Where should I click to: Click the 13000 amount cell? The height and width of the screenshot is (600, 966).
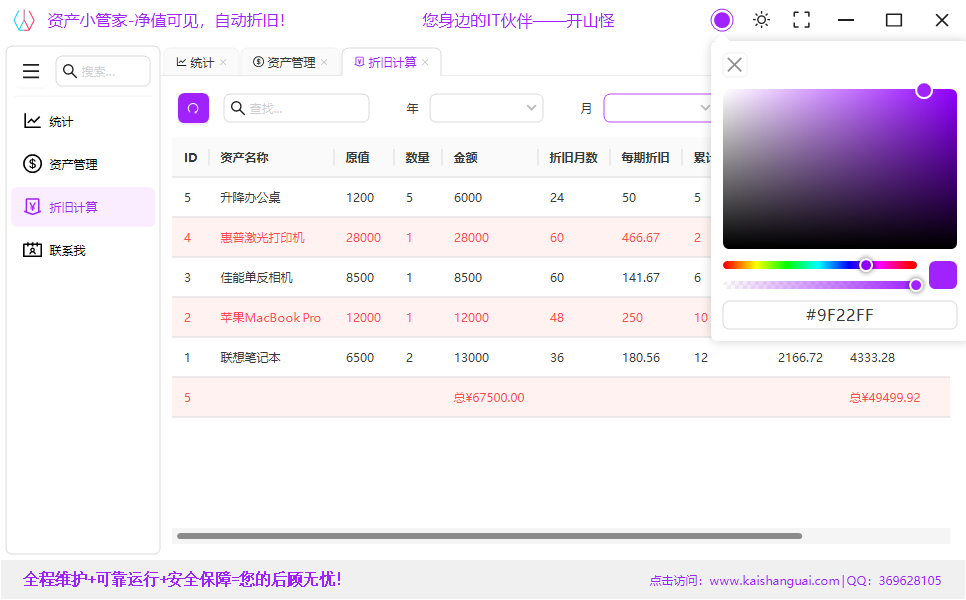click(471, 358)
